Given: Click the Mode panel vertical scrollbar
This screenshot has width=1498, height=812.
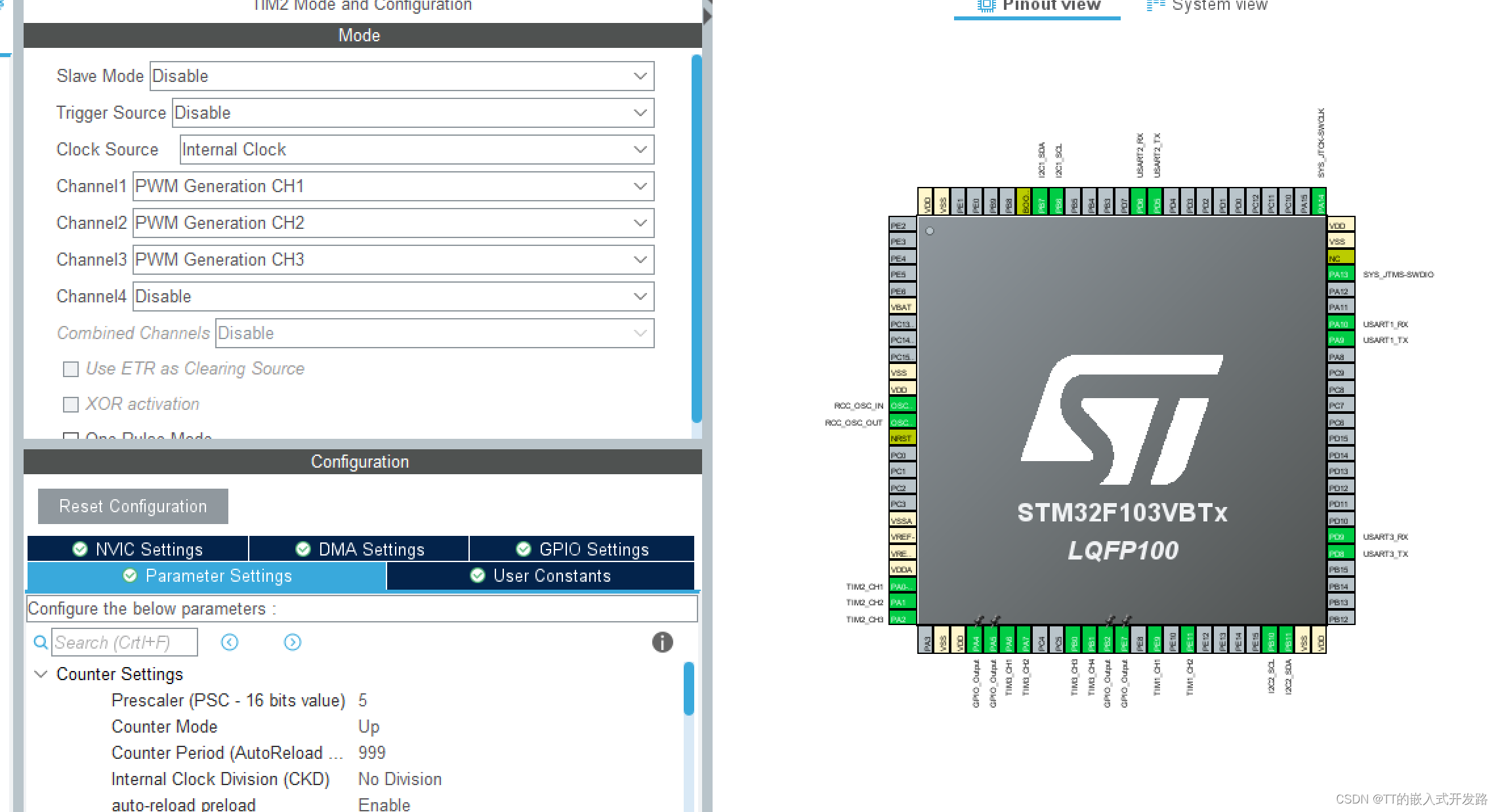Looking at the screenshot, I should point(696,236).
